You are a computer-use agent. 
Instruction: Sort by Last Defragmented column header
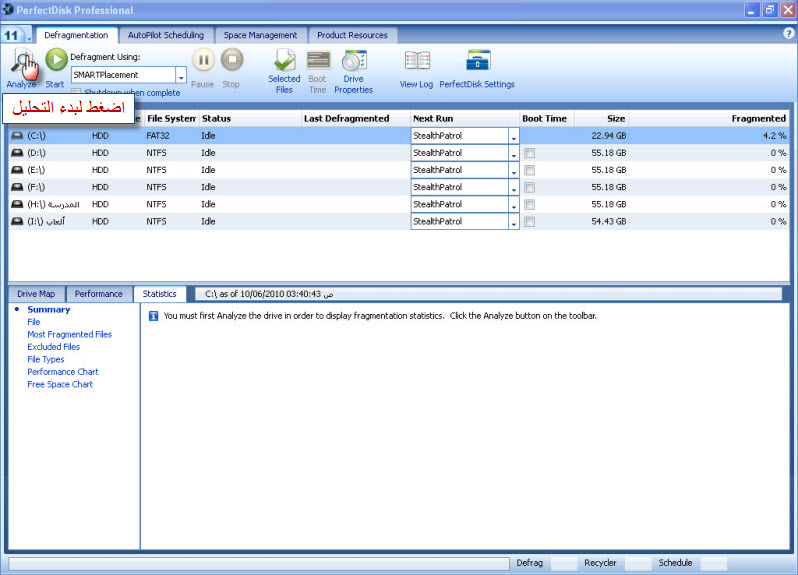355,119
